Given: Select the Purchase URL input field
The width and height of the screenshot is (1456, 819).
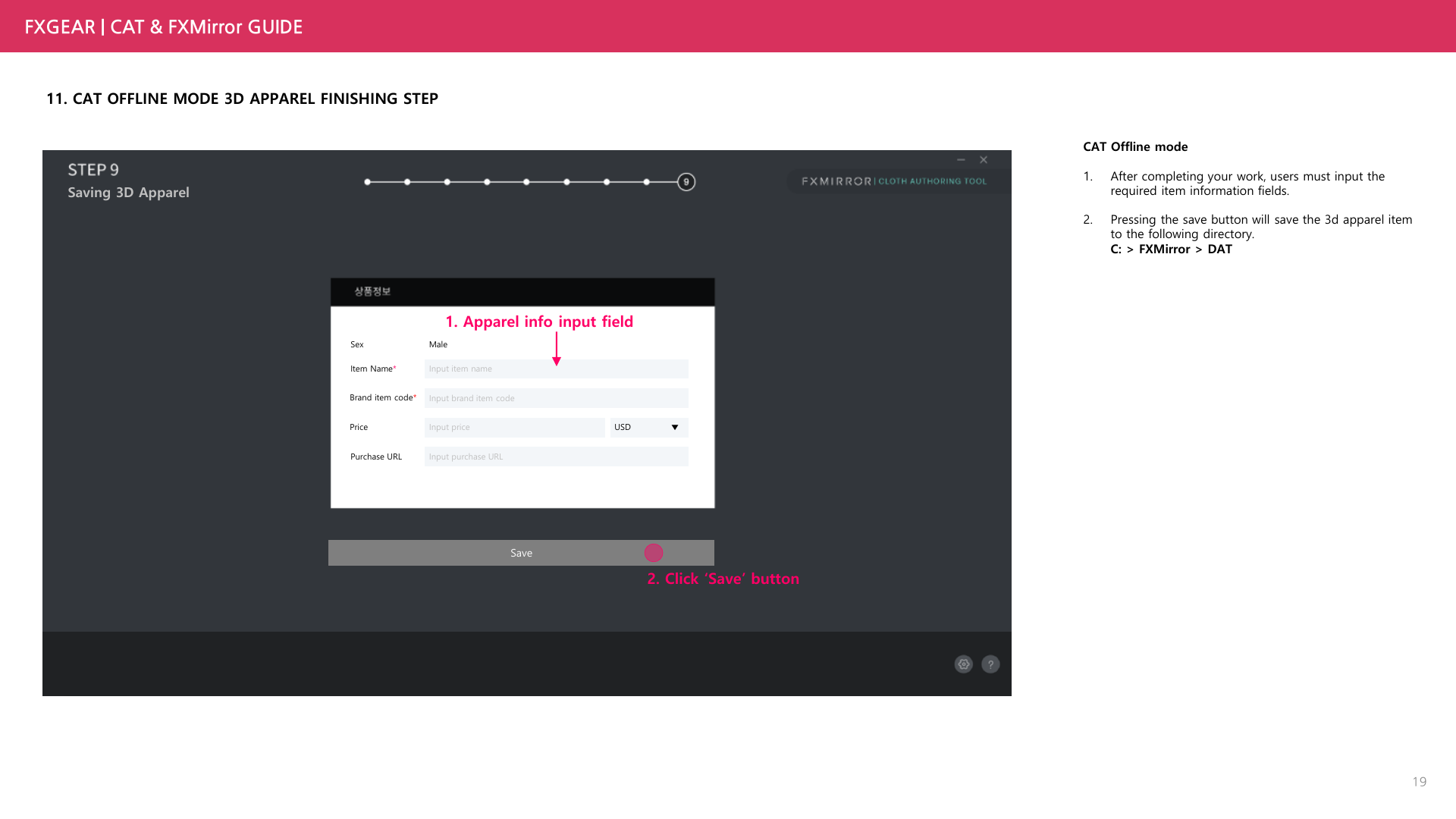Looking at the screenshot, I should [557, 457].
